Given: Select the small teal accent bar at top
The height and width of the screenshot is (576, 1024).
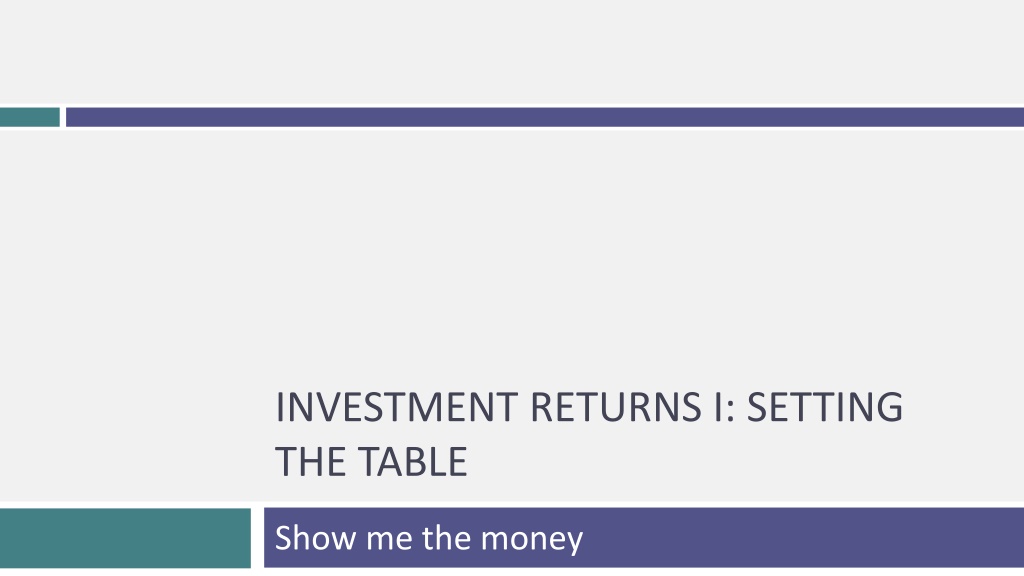Looking at the screenshot, I should pos(29,117).
